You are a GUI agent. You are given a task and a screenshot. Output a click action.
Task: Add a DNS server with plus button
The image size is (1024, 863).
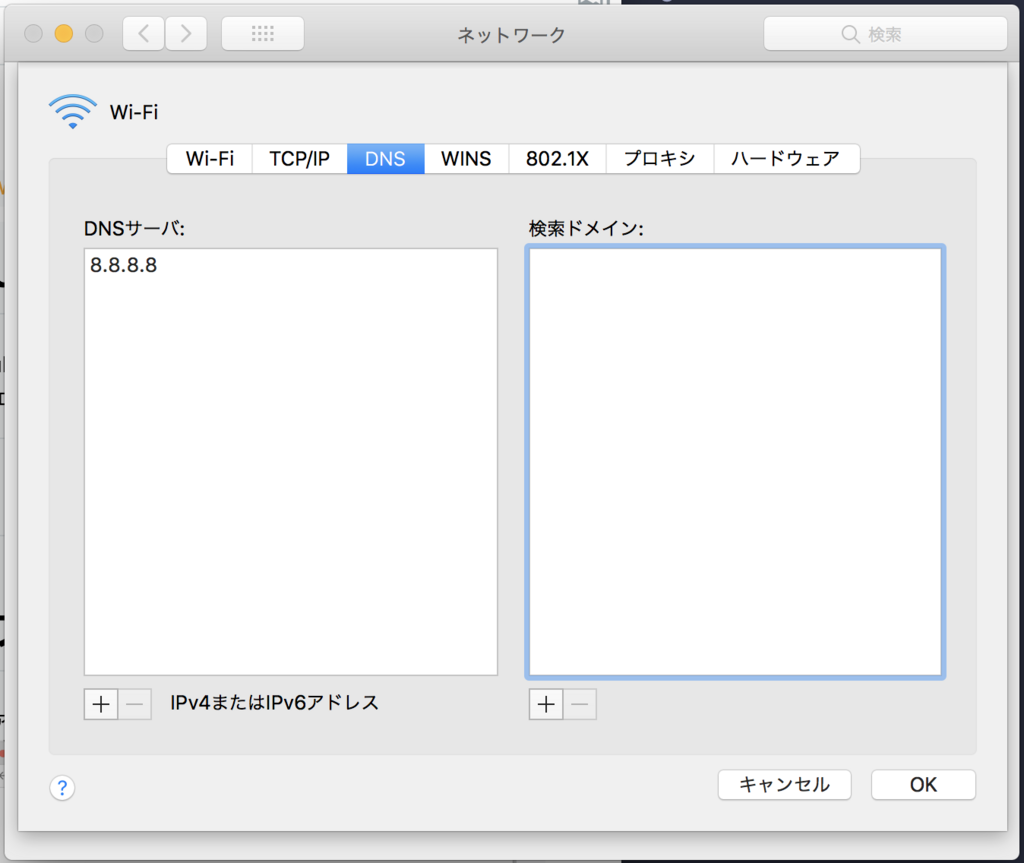pos(101,704)
